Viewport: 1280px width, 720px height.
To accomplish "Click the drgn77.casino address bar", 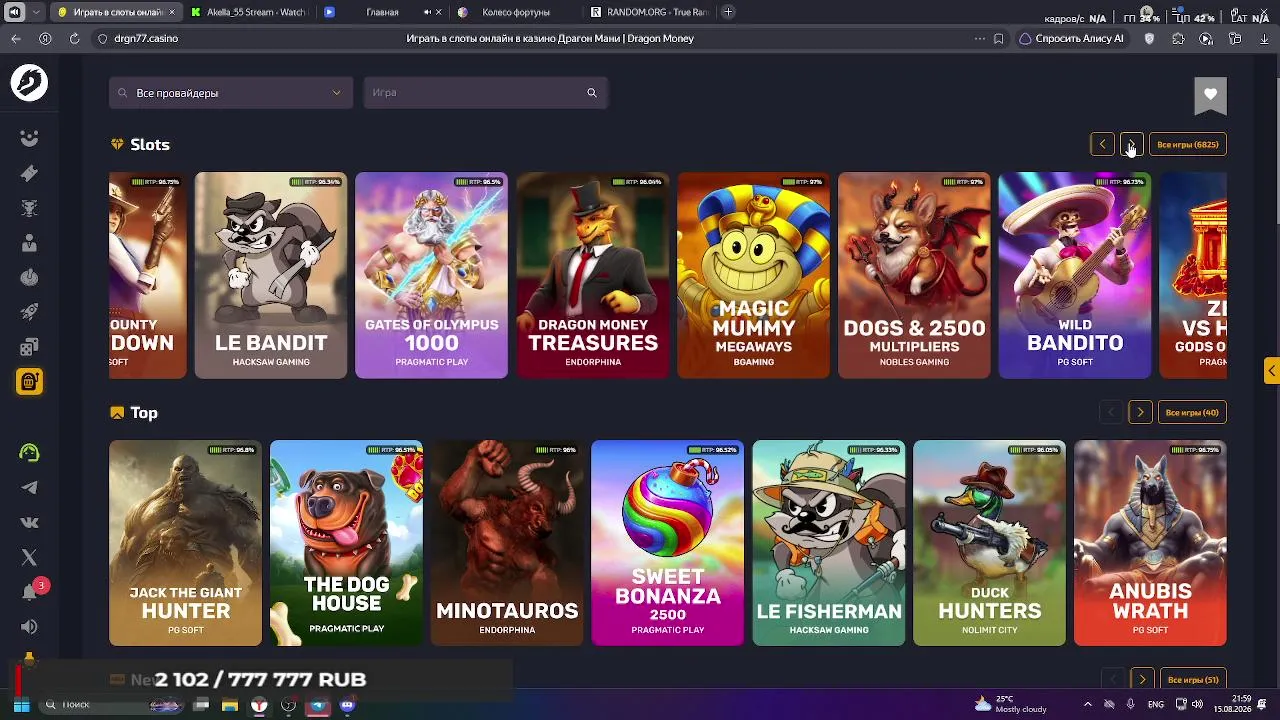I will pyautogui.click(x=146, y=39).
